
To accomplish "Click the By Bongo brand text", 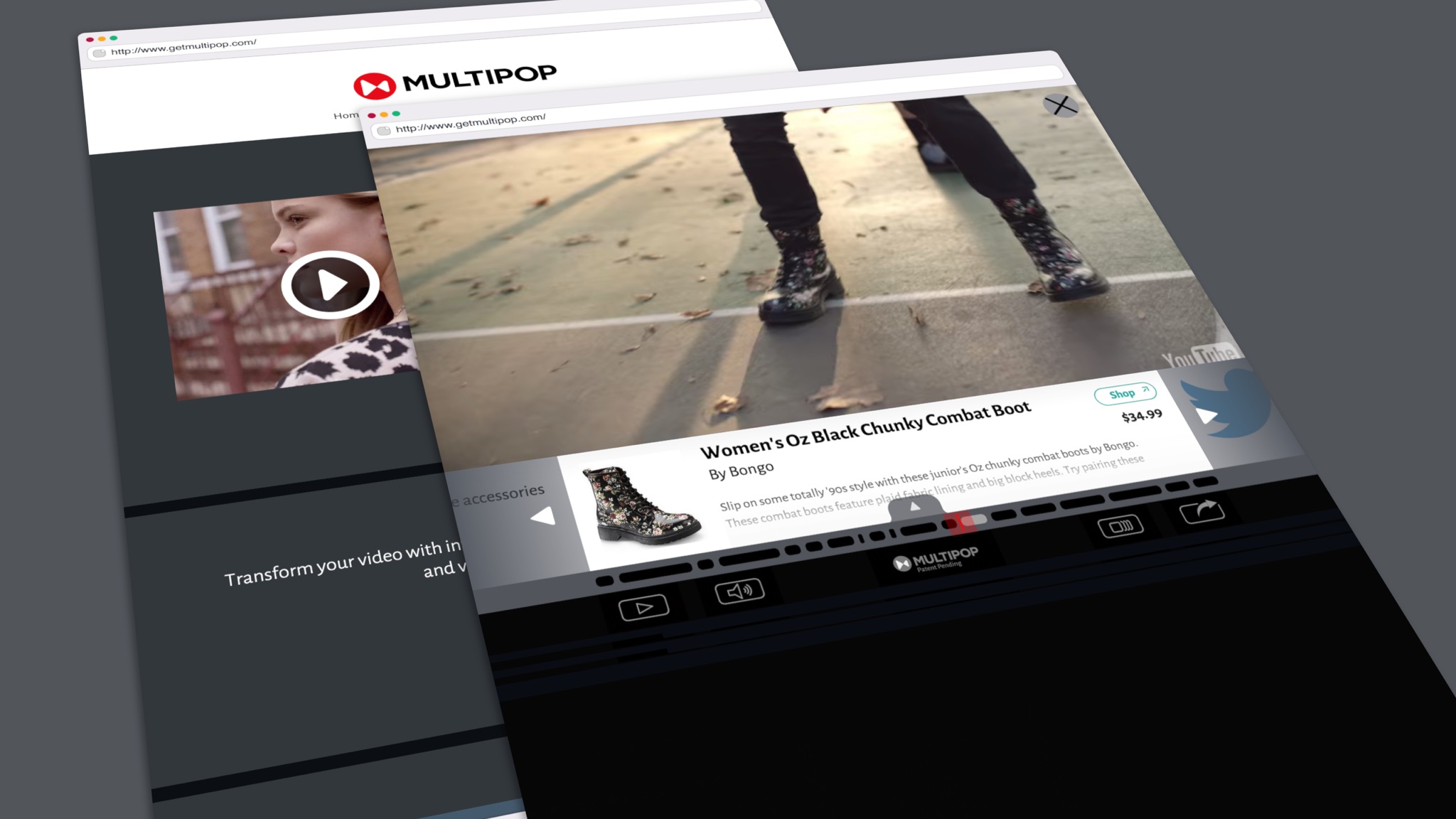I will pos(741,471).
